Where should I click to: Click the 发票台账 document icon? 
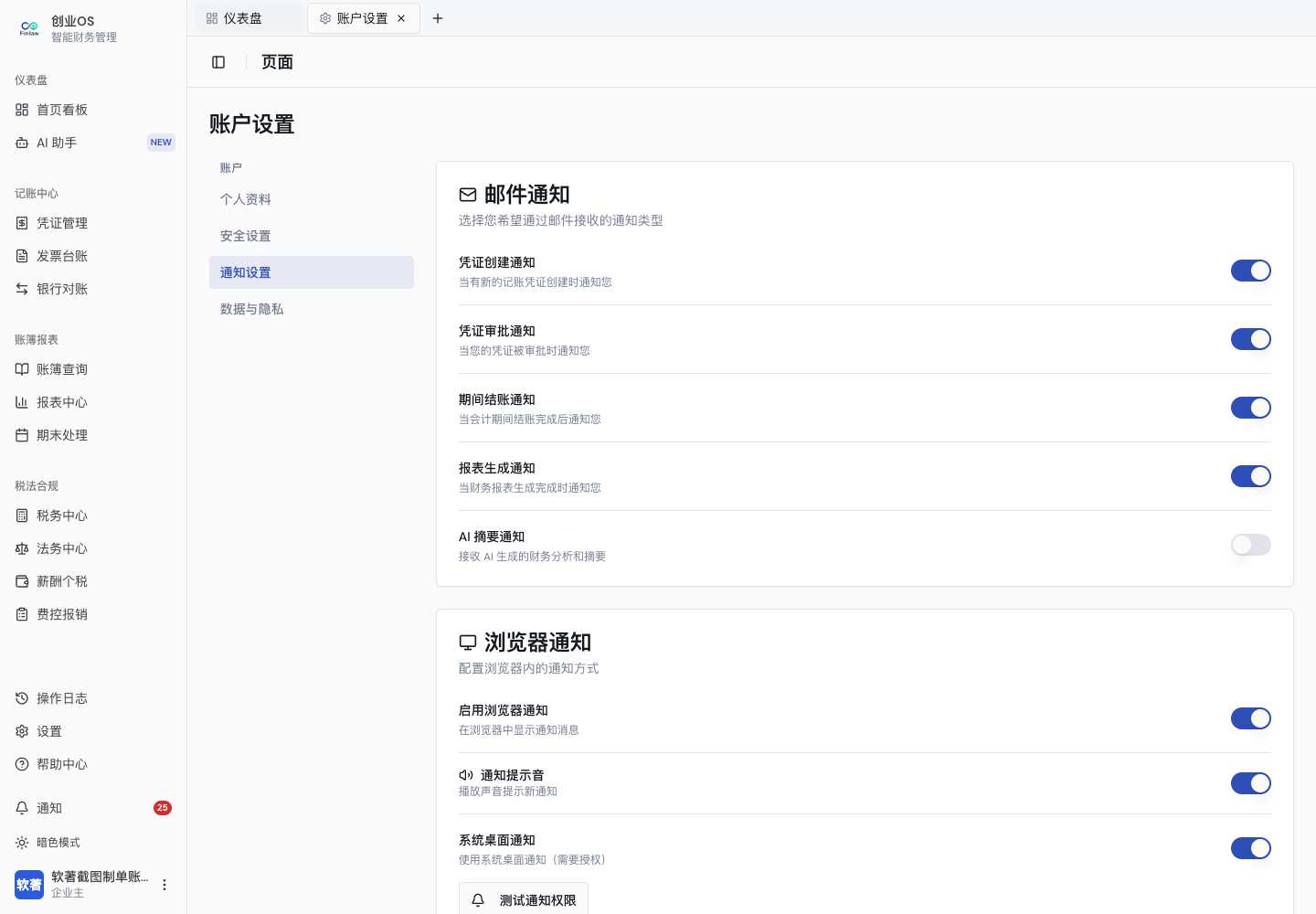[x=22, y=256]
